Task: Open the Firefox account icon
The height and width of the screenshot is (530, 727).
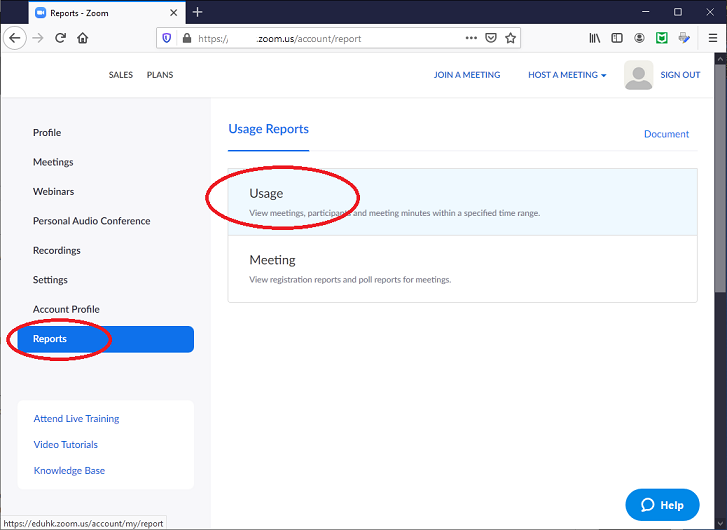Action: (639, 38)
